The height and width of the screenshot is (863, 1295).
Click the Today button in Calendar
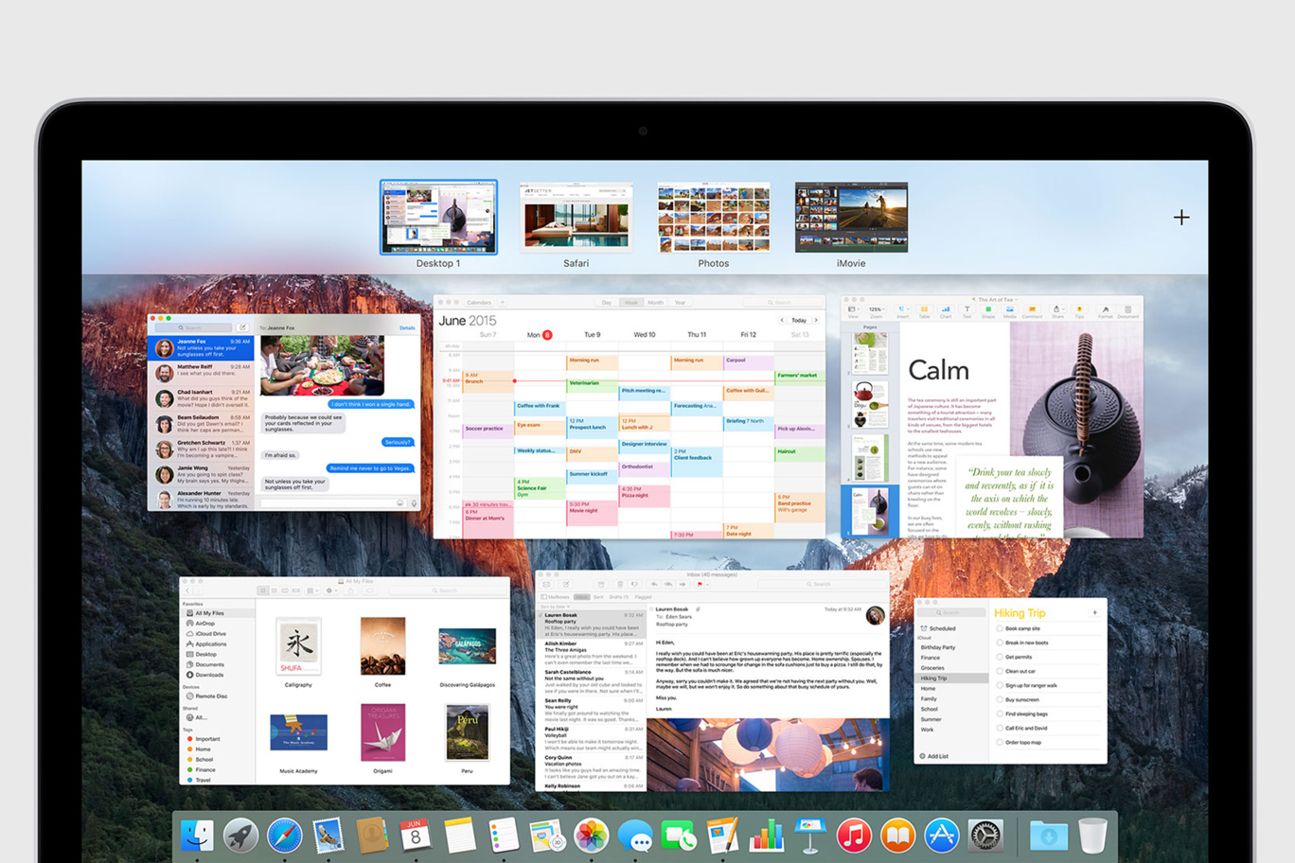(x=798, y=320)
